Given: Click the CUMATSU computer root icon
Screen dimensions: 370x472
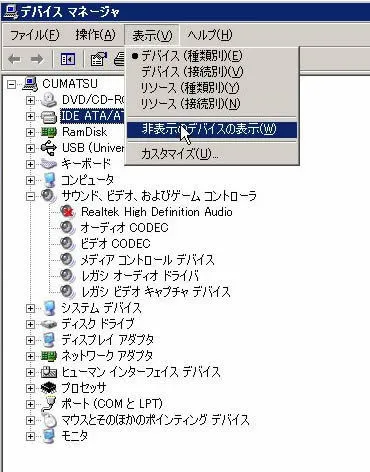Looking at the screenshot, I should pyautogui.click(x=30, y=84).
